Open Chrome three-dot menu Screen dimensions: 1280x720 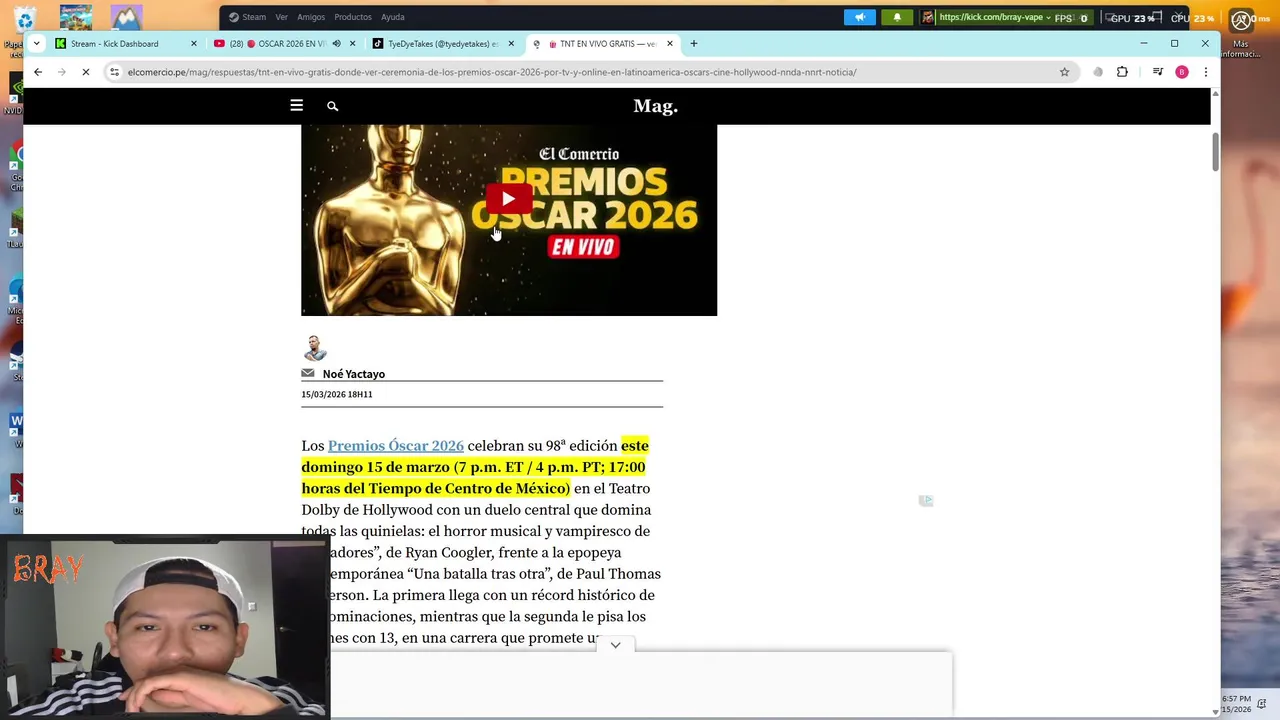(x=1206, y=72)
